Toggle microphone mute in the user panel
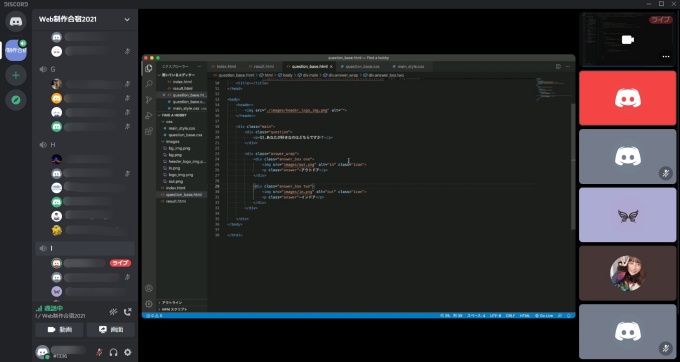Screen dimensions: 680x362 click(99, 352)
